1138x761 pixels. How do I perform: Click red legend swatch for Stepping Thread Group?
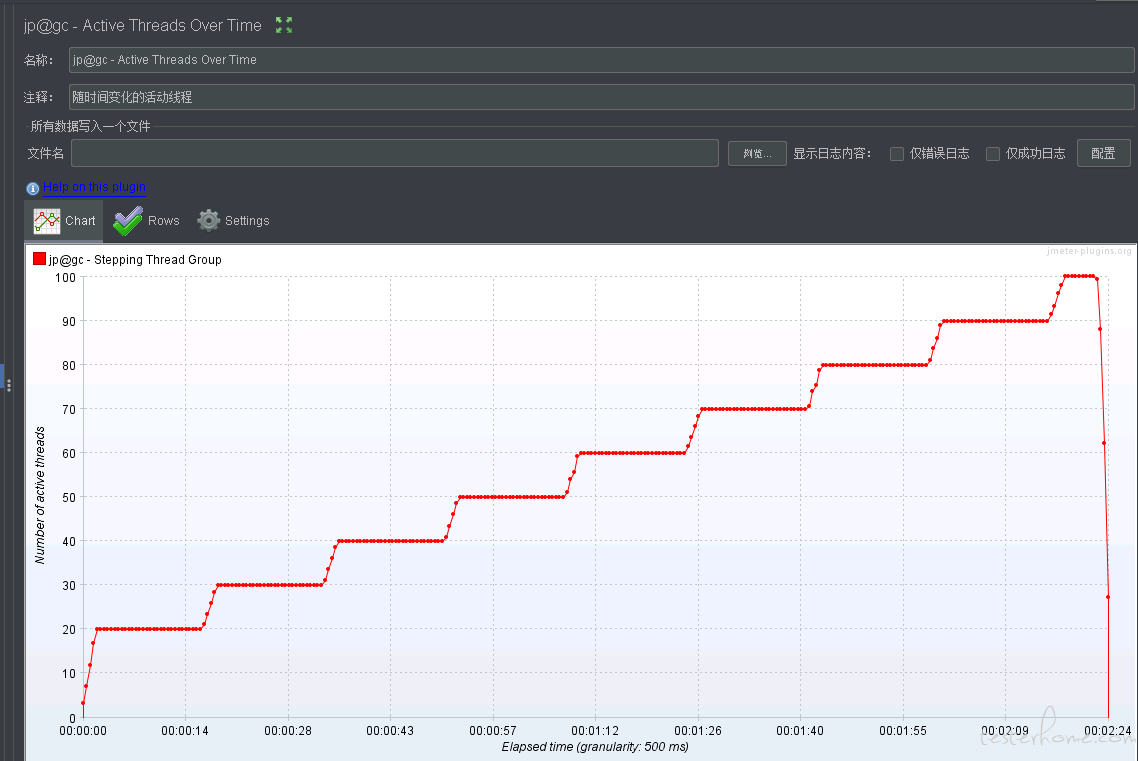[39, 259]
